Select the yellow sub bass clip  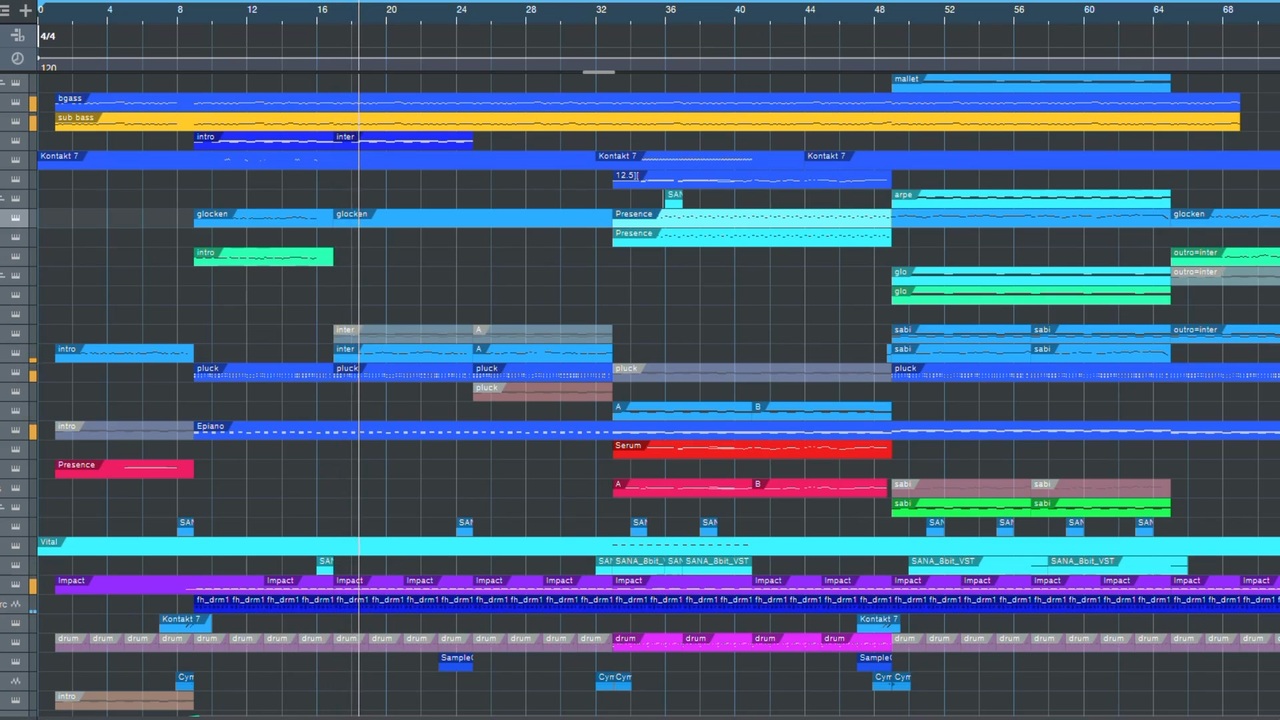pos(647,121)
